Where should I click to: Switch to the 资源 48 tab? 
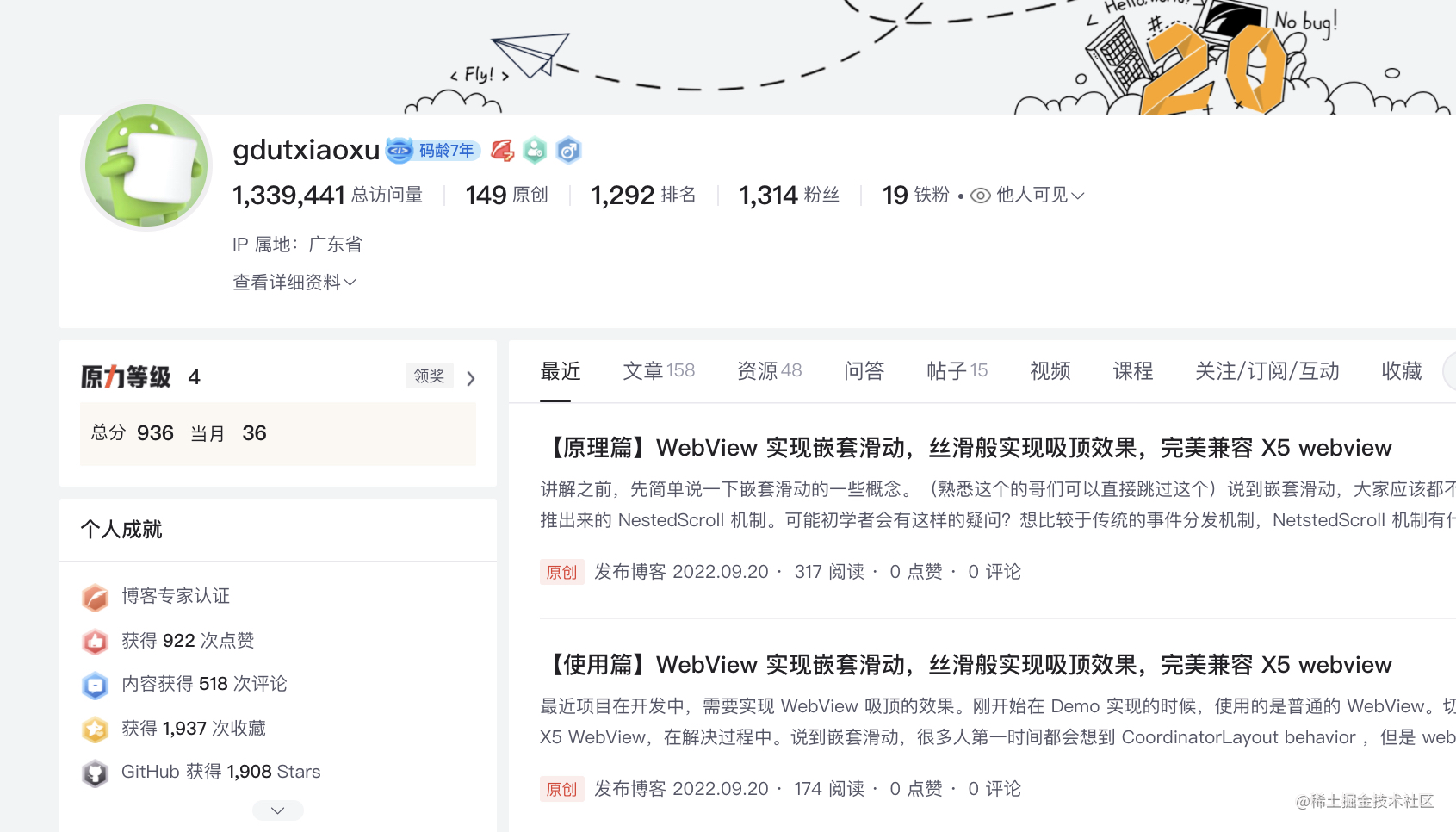click(769, 371)
